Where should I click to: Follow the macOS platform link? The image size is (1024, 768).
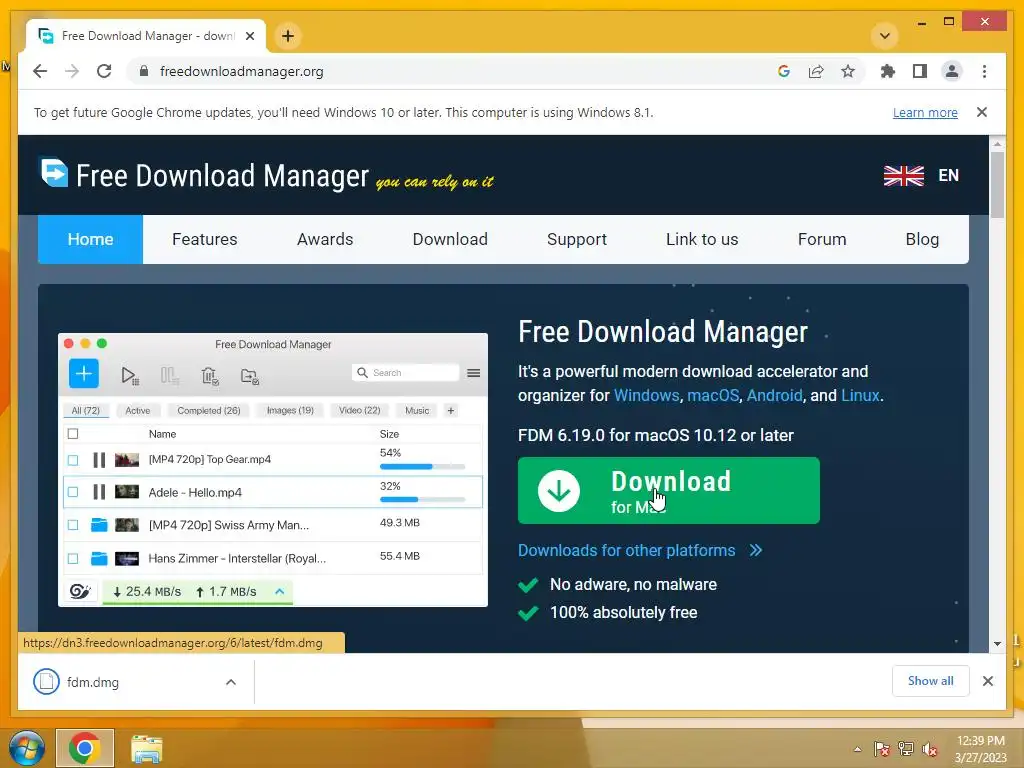(713, 396)
